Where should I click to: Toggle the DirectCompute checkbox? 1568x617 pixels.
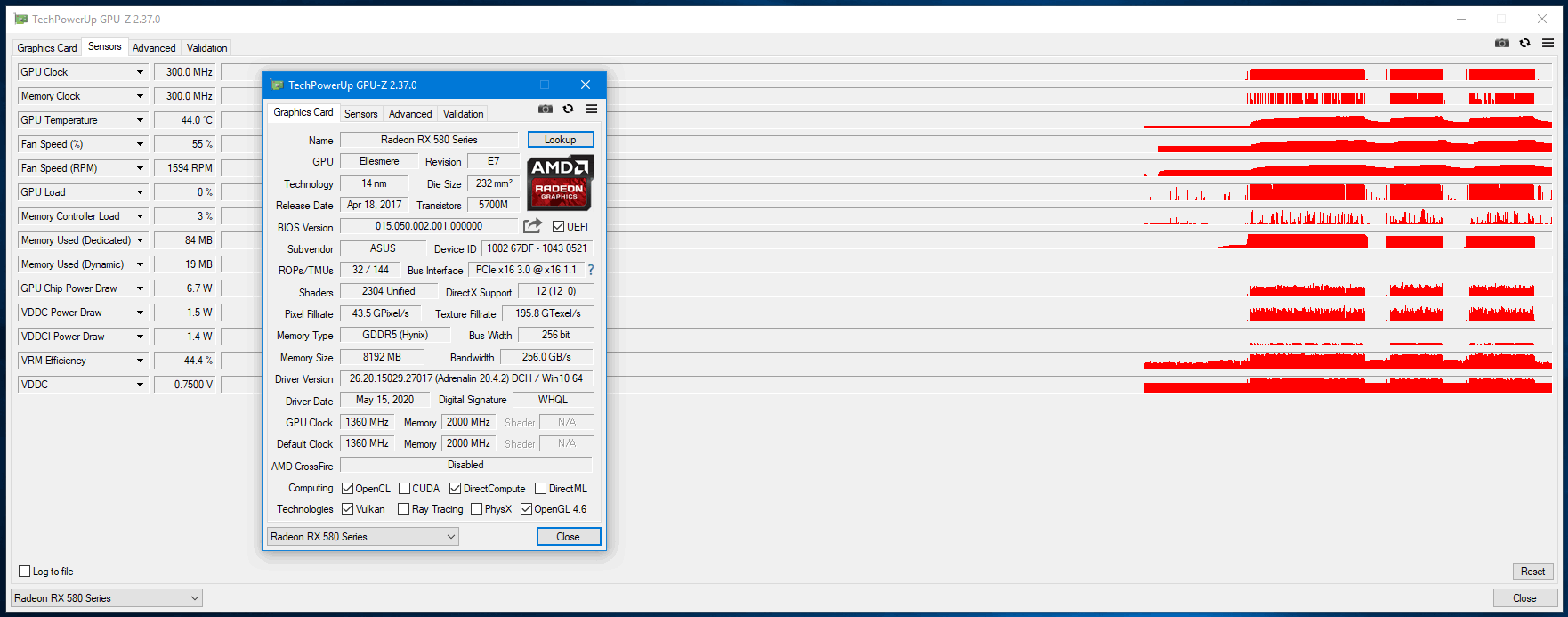pos(456,489)
